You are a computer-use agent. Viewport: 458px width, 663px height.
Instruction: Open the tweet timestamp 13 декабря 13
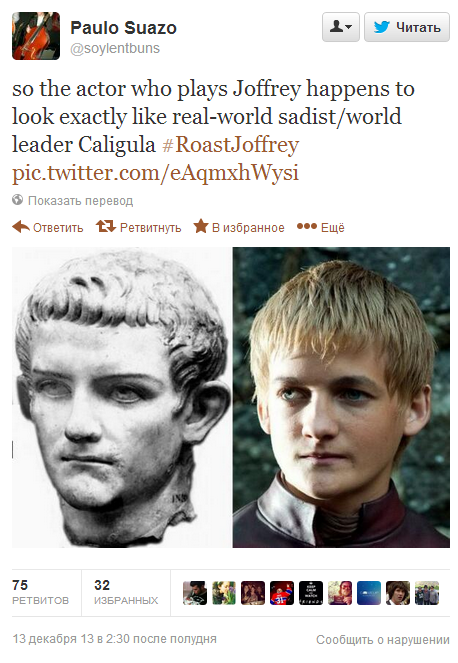click(115, 639)
